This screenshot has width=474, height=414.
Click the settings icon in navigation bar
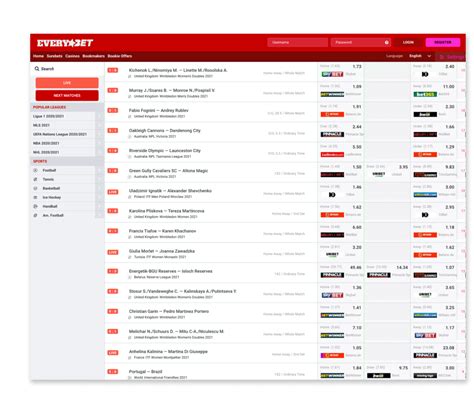click(442, 57)
